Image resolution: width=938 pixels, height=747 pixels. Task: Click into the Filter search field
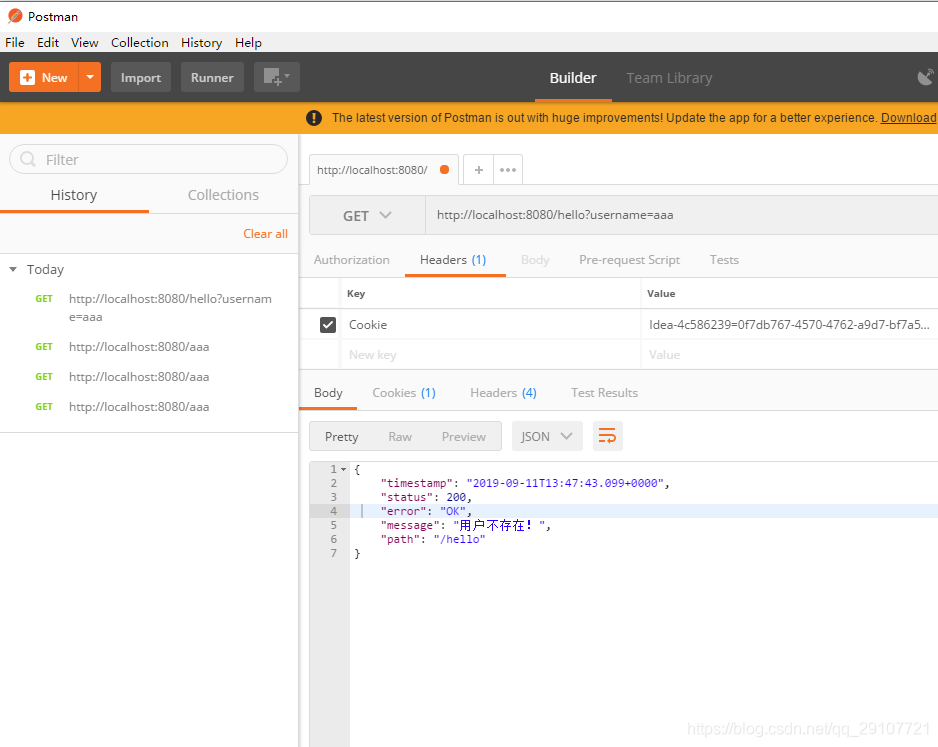point(148,159)
